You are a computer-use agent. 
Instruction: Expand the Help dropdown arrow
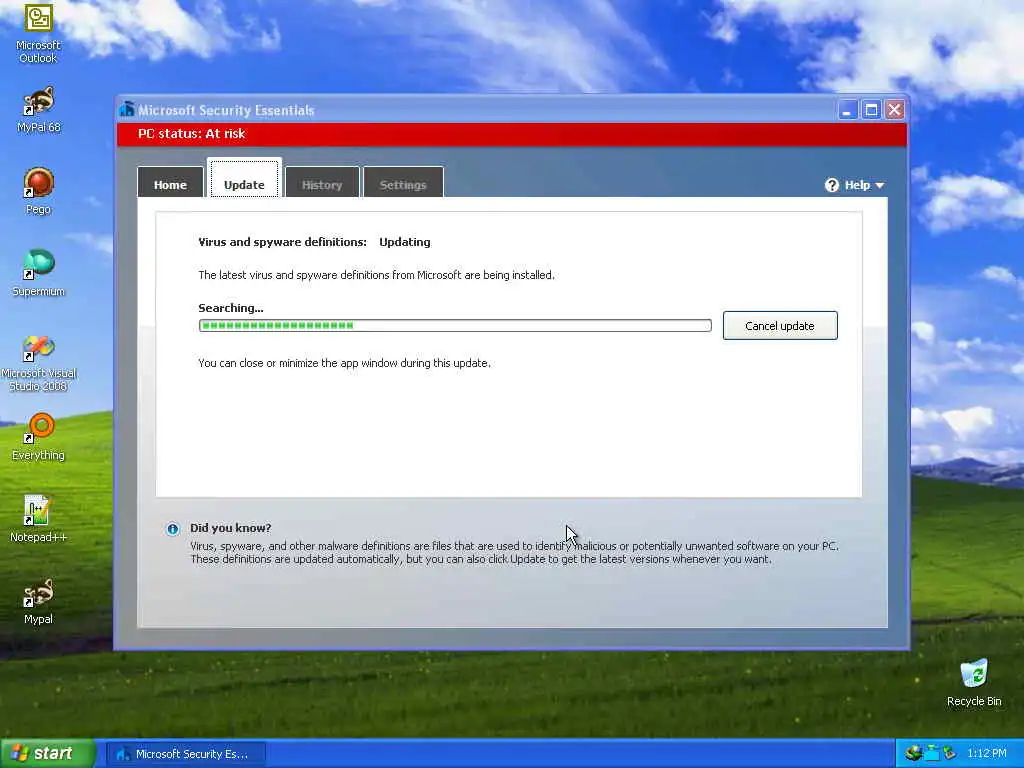(880, 186)
